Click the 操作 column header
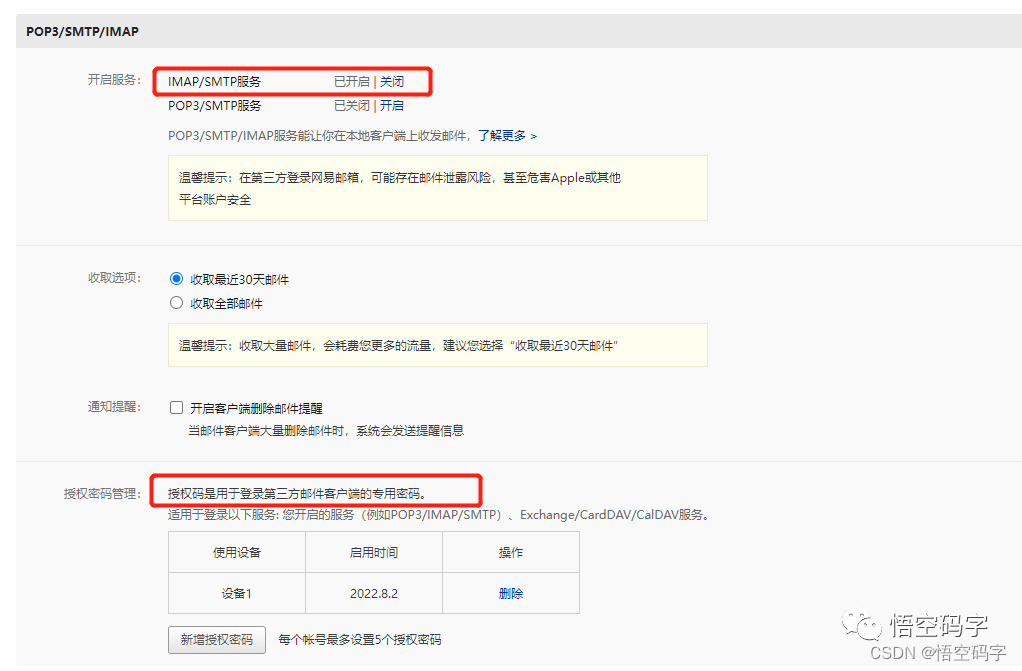The width and height of the screenshot is (1022, 671). pos(510,552)
